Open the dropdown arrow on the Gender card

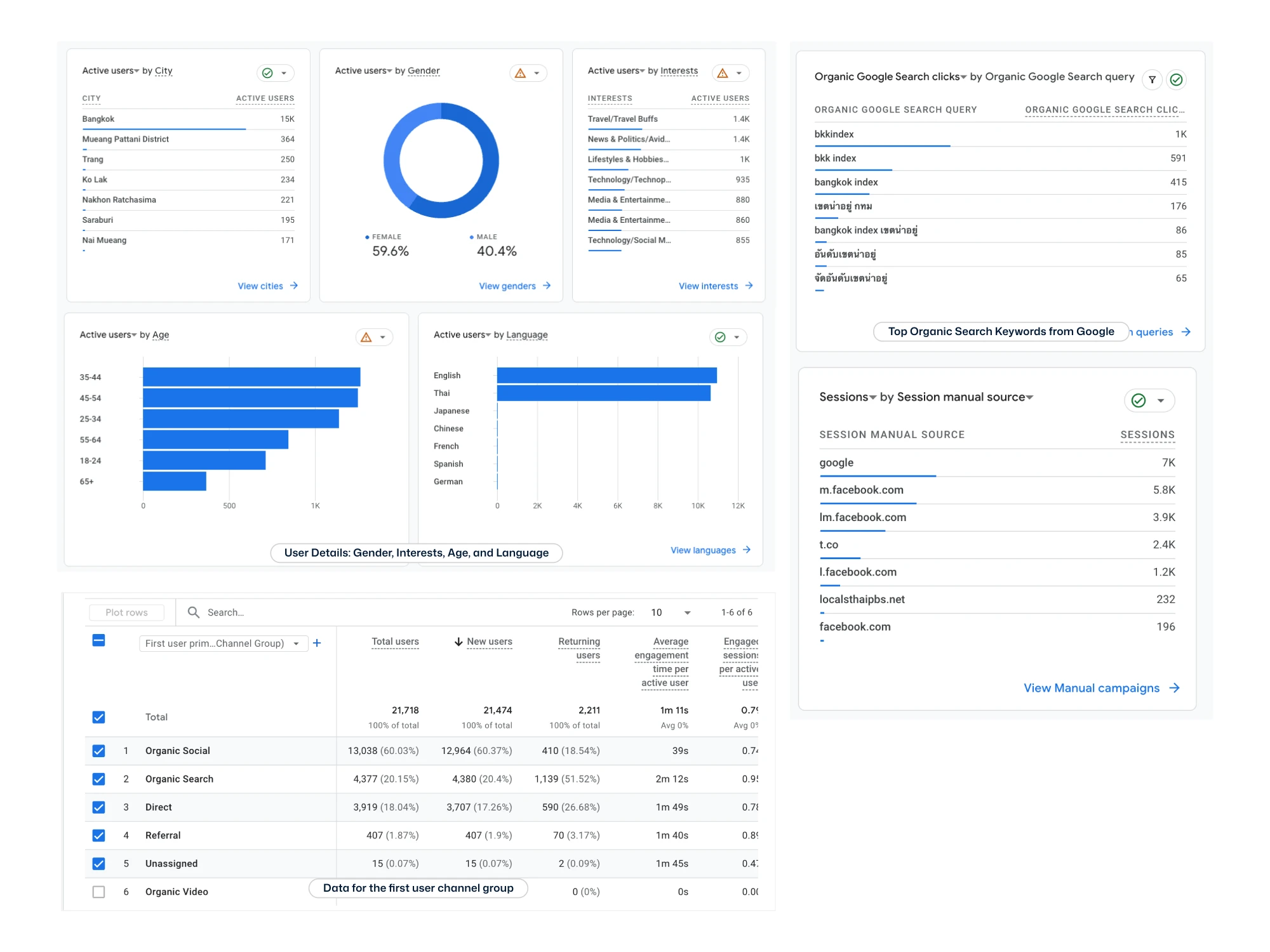click(537, 73)
